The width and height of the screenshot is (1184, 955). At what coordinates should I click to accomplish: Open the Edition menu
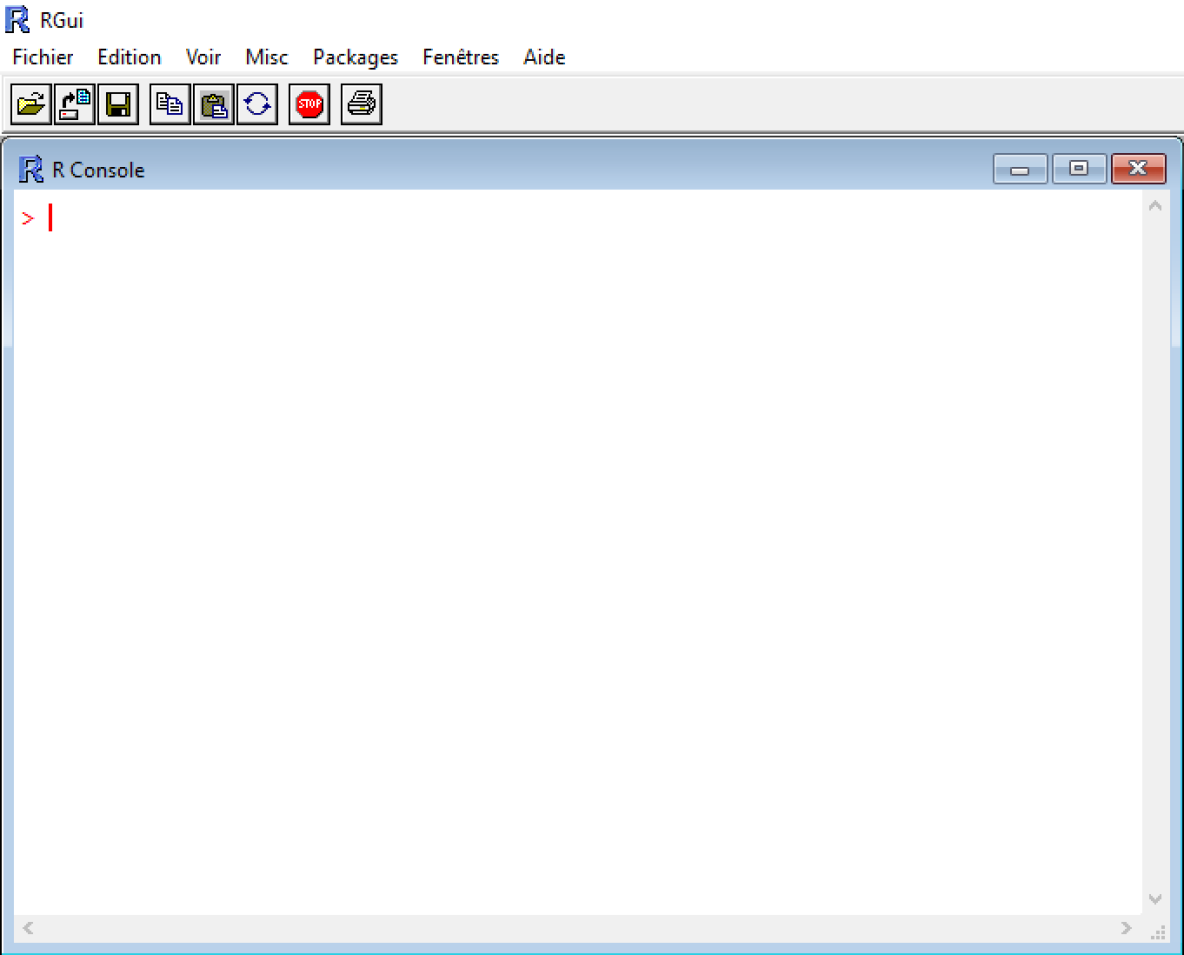pyautogui.click(x=129, y=57)
